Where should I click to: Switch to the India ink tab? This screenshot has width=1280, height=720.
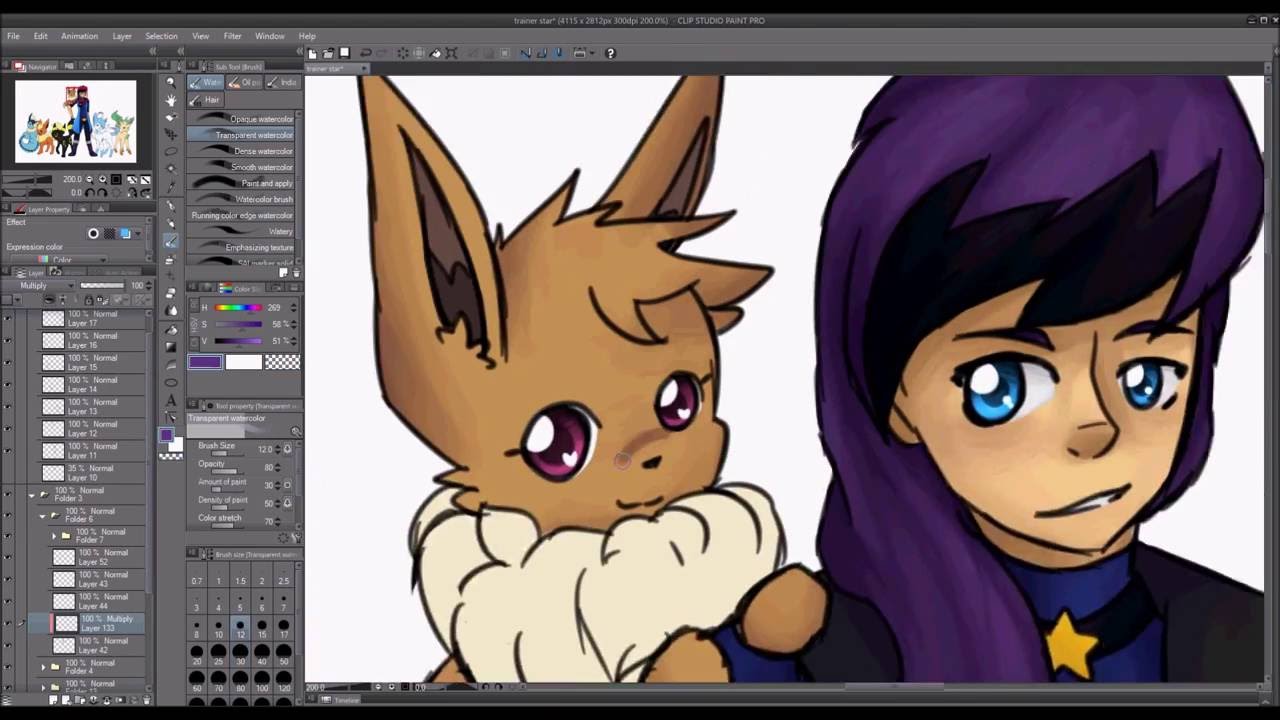click(282, 83)
